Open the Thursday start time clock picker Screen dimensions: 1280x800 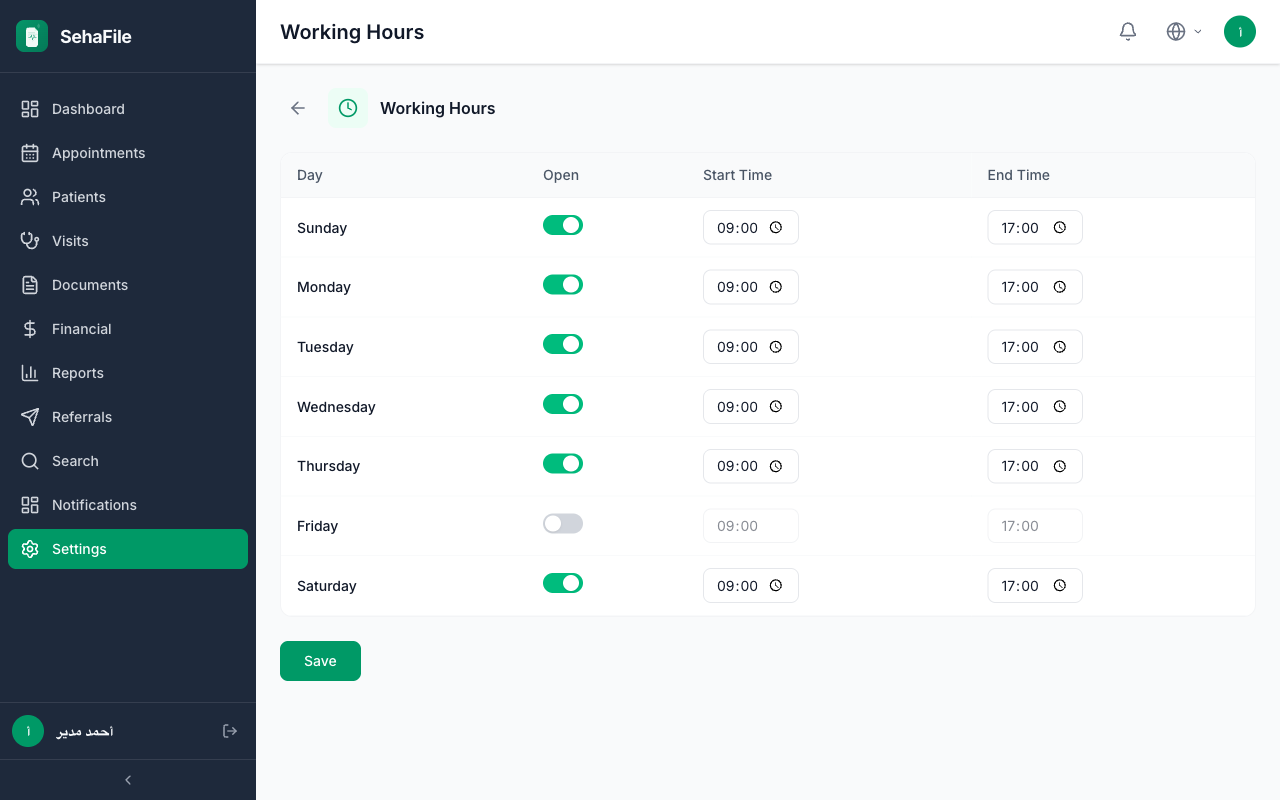coord(776,466)
